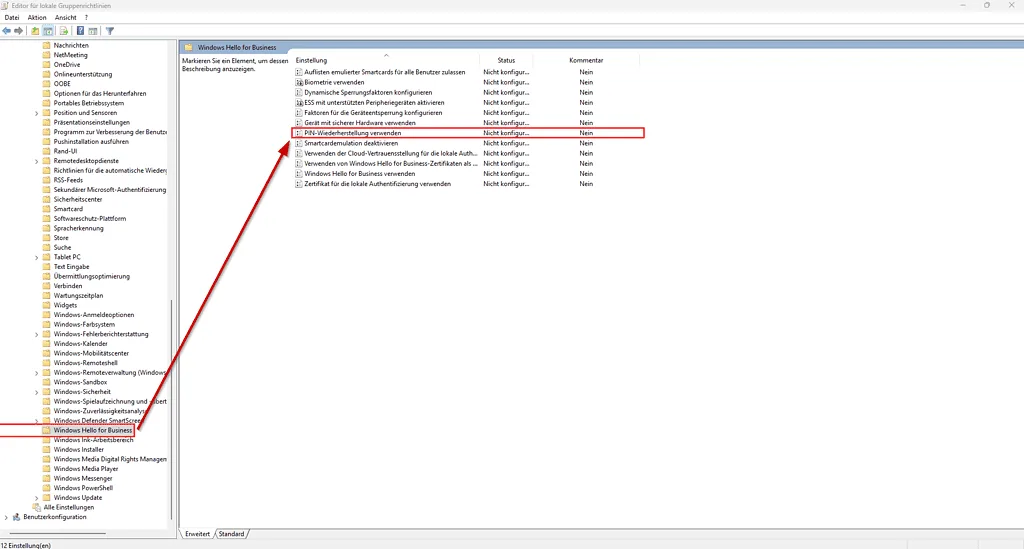
Task: Sort by the Kommentar column header
Action: 586,60
